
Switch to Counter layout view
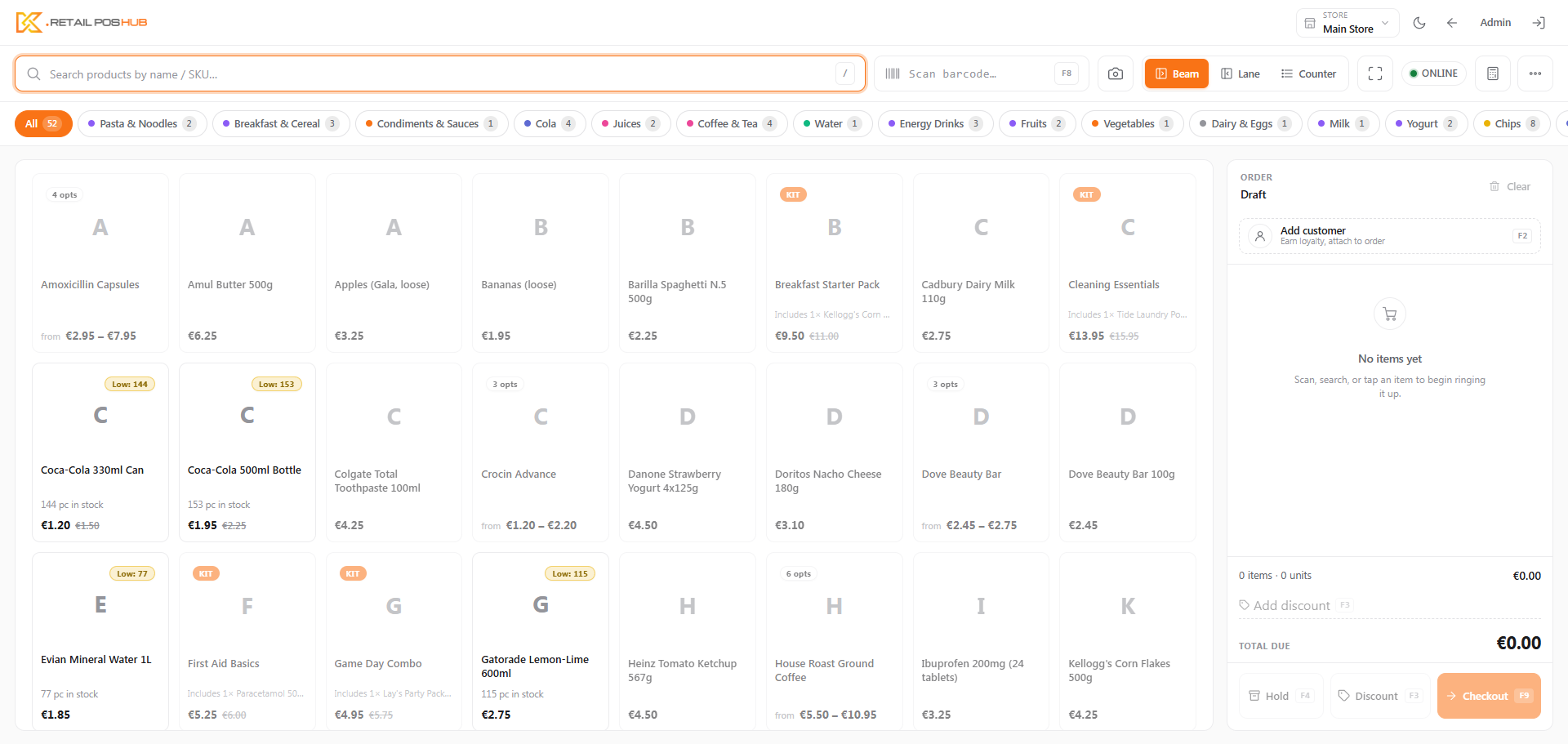click(1308, 74)
